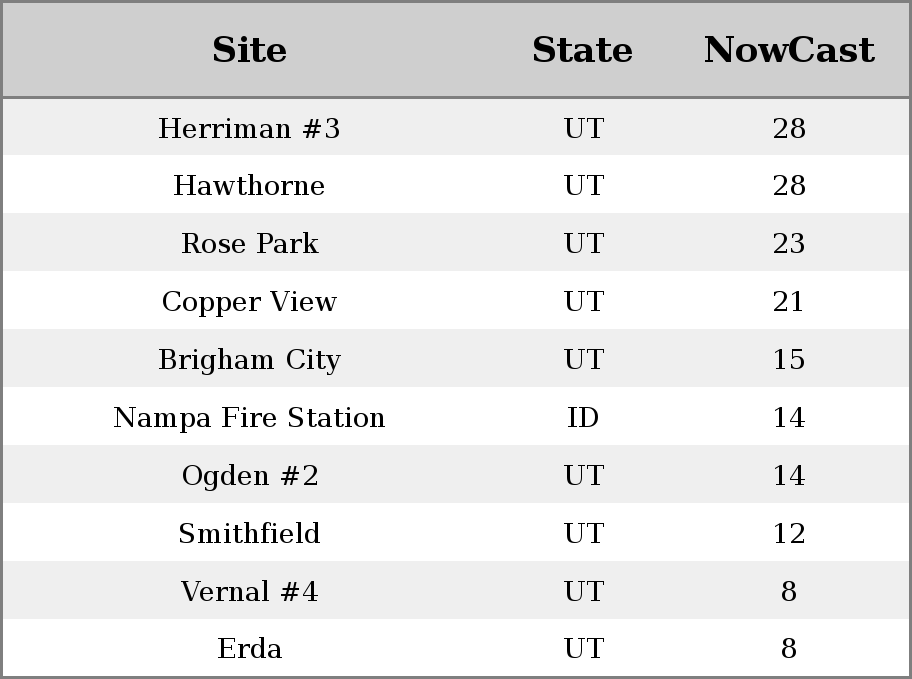Click the Site column header

coord(249,50)
